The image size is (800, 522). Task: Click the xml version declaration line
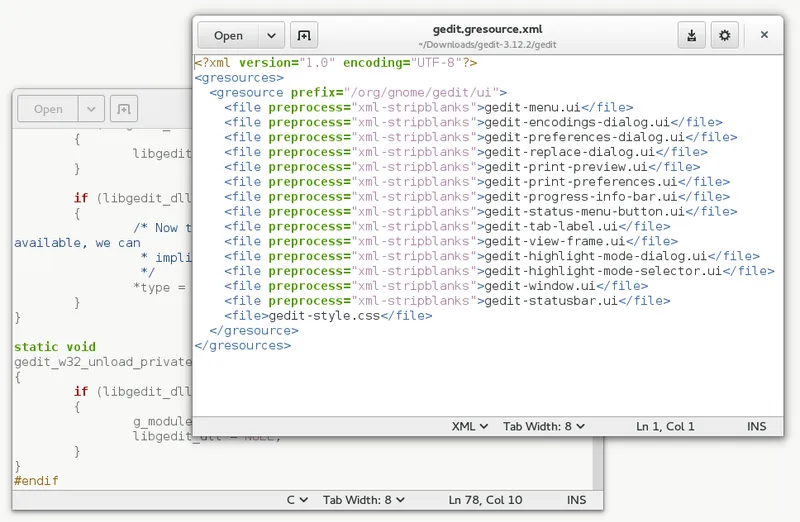[336, 63]
